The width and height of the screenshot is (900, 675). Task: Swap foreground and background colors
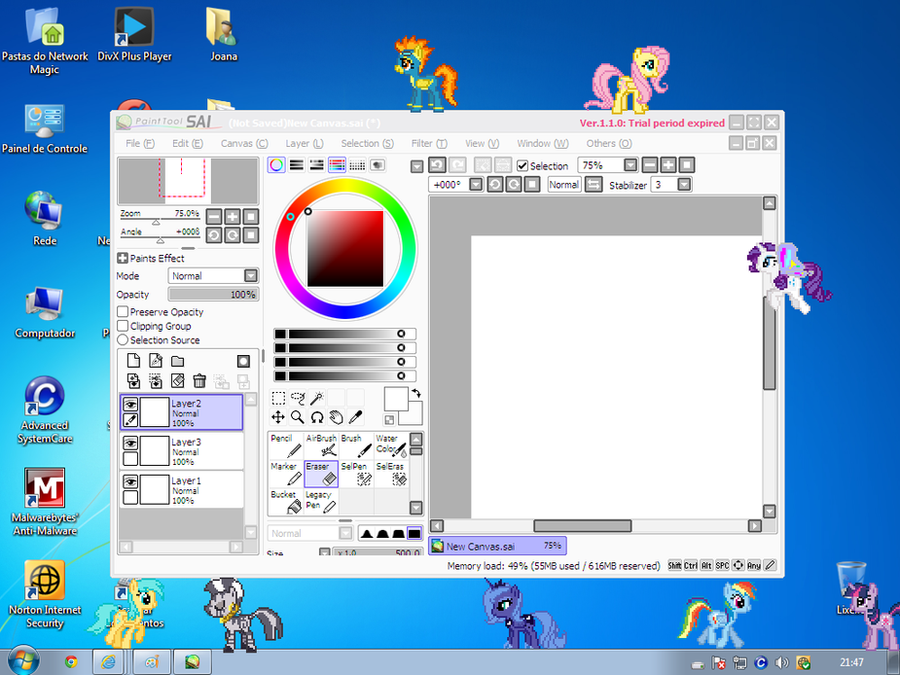pyautogui.click(x=416, y=393)
